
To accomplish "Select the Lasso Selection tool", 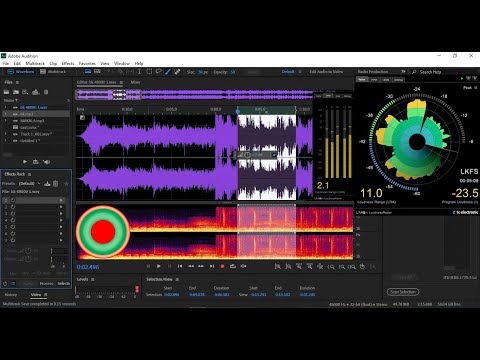I will pyautogui.click(x=158, y=72).
